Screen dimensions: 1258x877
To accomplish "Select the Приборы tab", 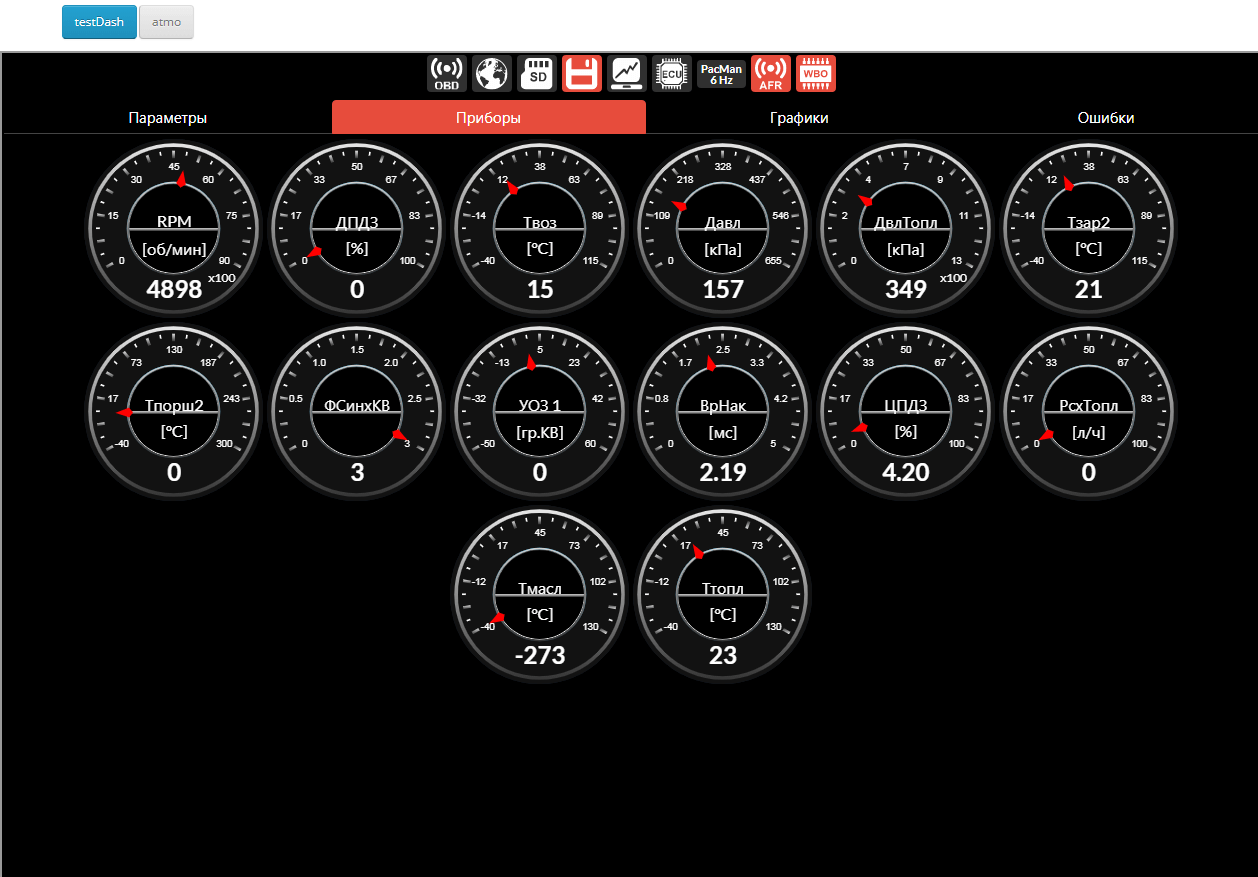I will [x=488, y=118].
